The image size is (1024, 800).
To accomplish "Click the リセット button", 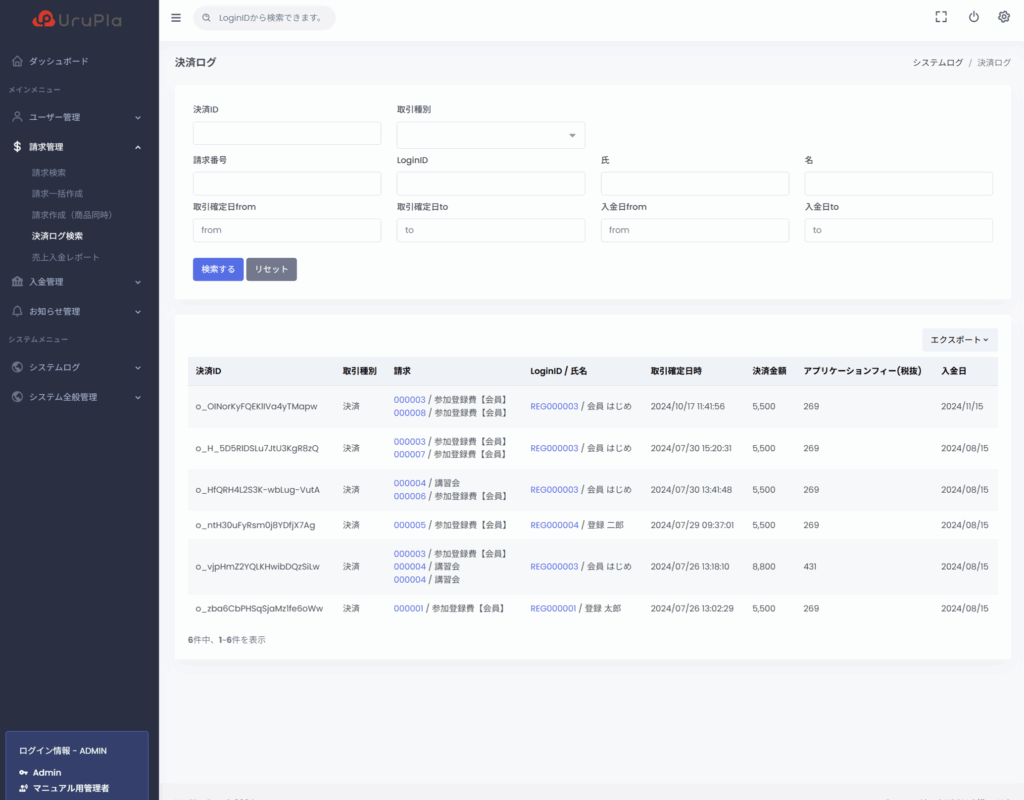I will (x=271, y=269).
